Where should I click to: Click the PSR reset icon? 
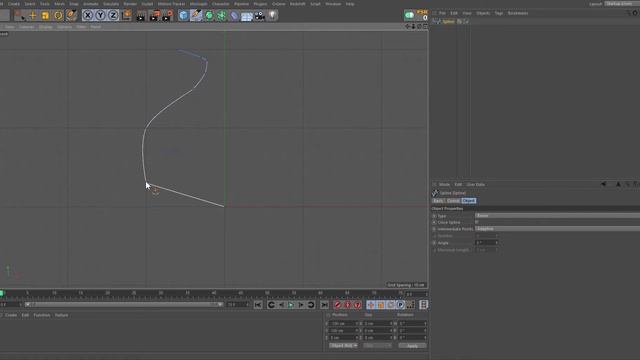click(422, 15)
